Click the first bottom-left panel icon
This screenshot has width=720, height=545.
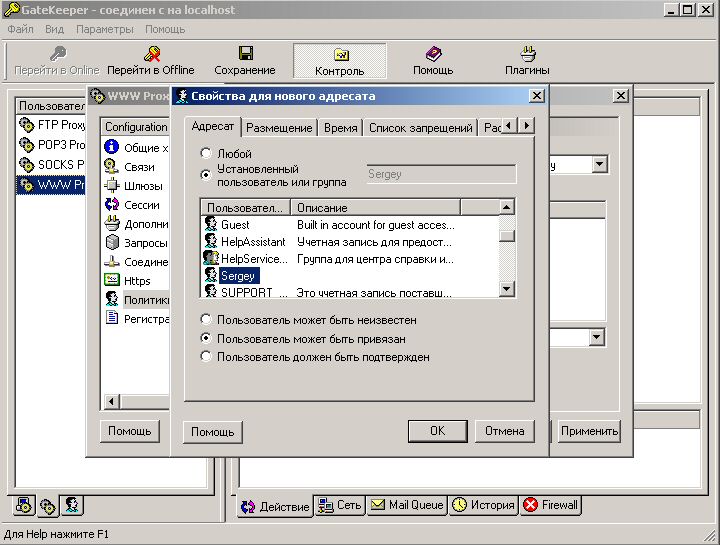tap(24, 506)
